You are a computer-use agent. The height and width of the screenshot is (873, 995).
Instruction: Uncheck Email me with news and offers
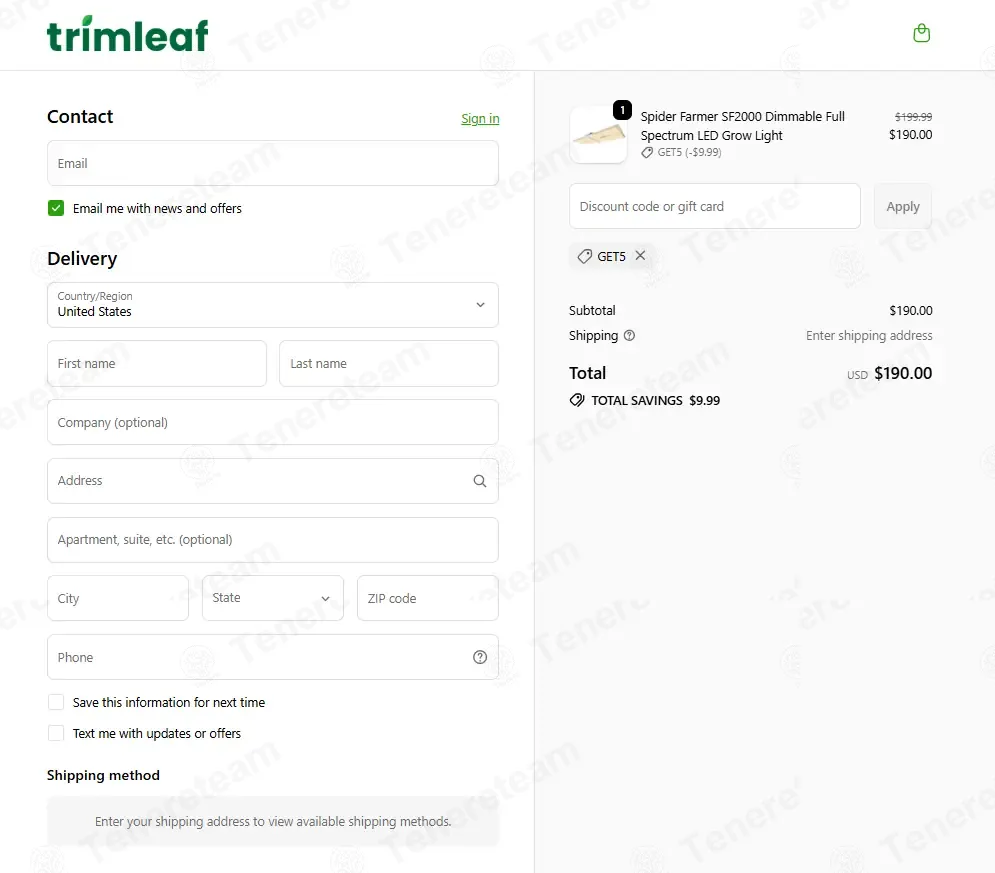(56, 208)
